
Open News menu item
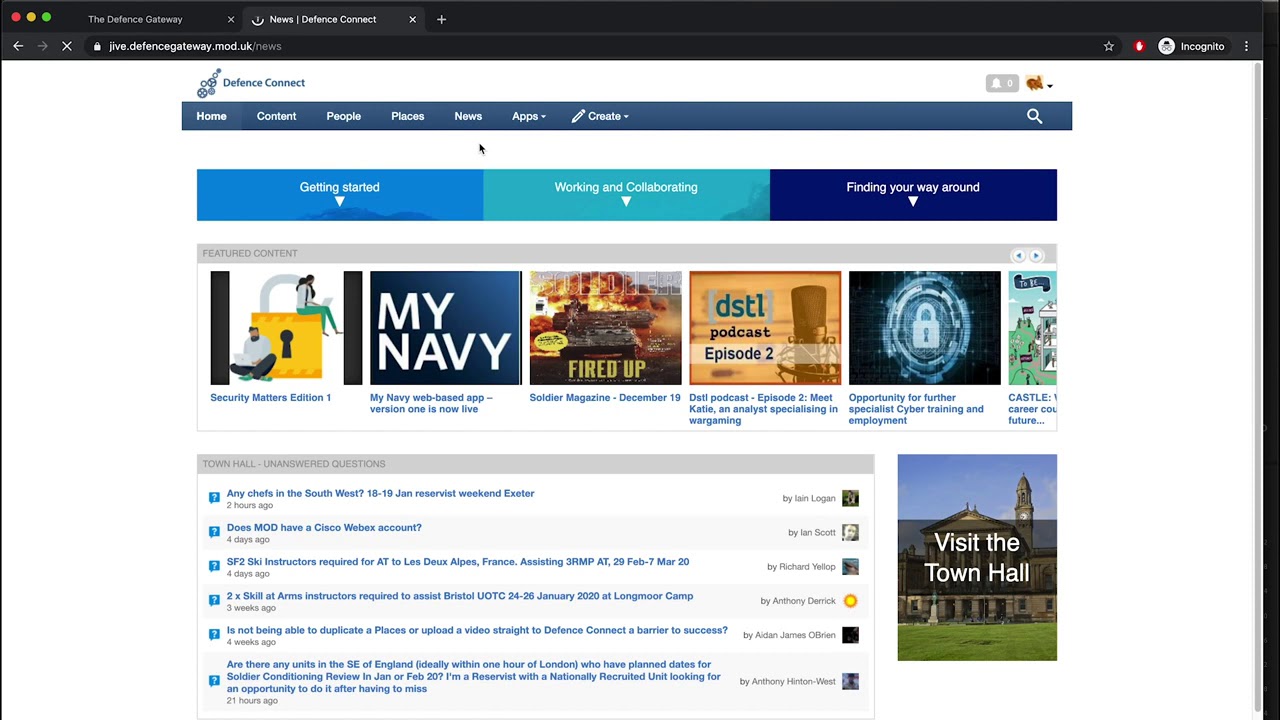coord(468,116)
